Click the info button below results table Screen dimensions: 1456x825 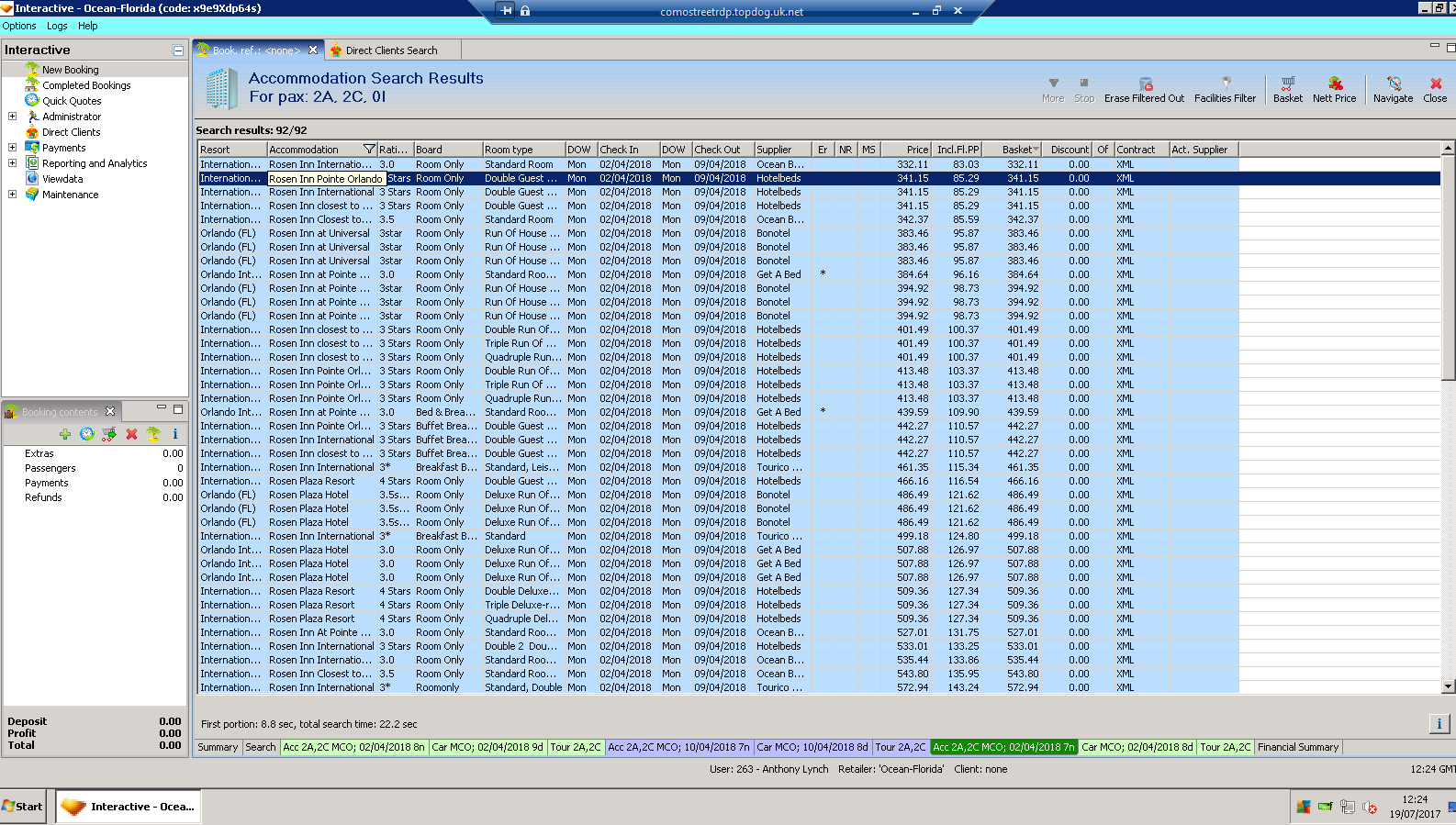point(1439,723)
